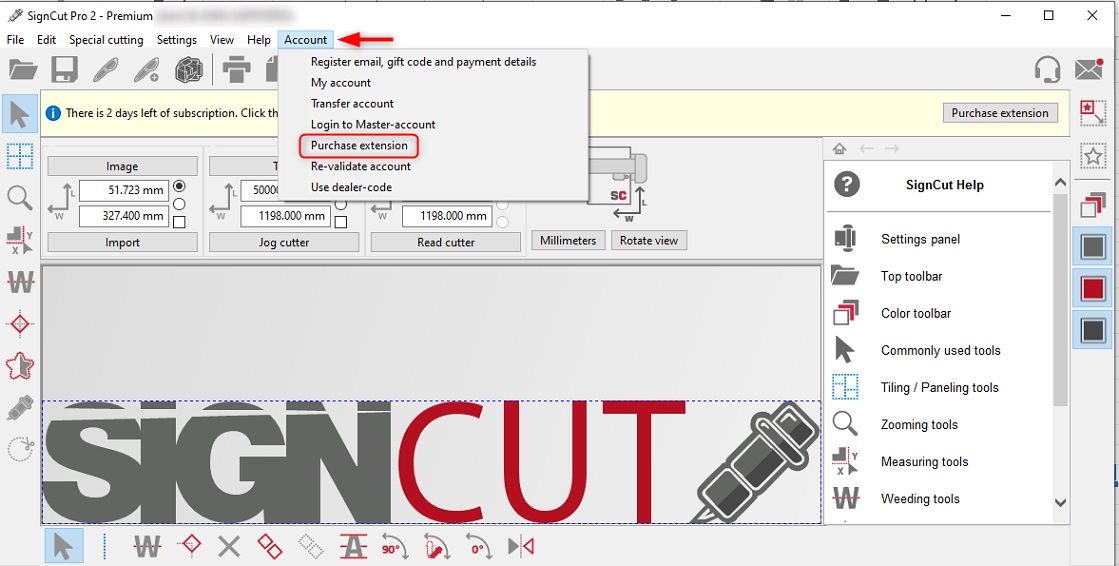Click the gray X icon in bottom toolbar

pyautogui.click(x=228, y=547)
